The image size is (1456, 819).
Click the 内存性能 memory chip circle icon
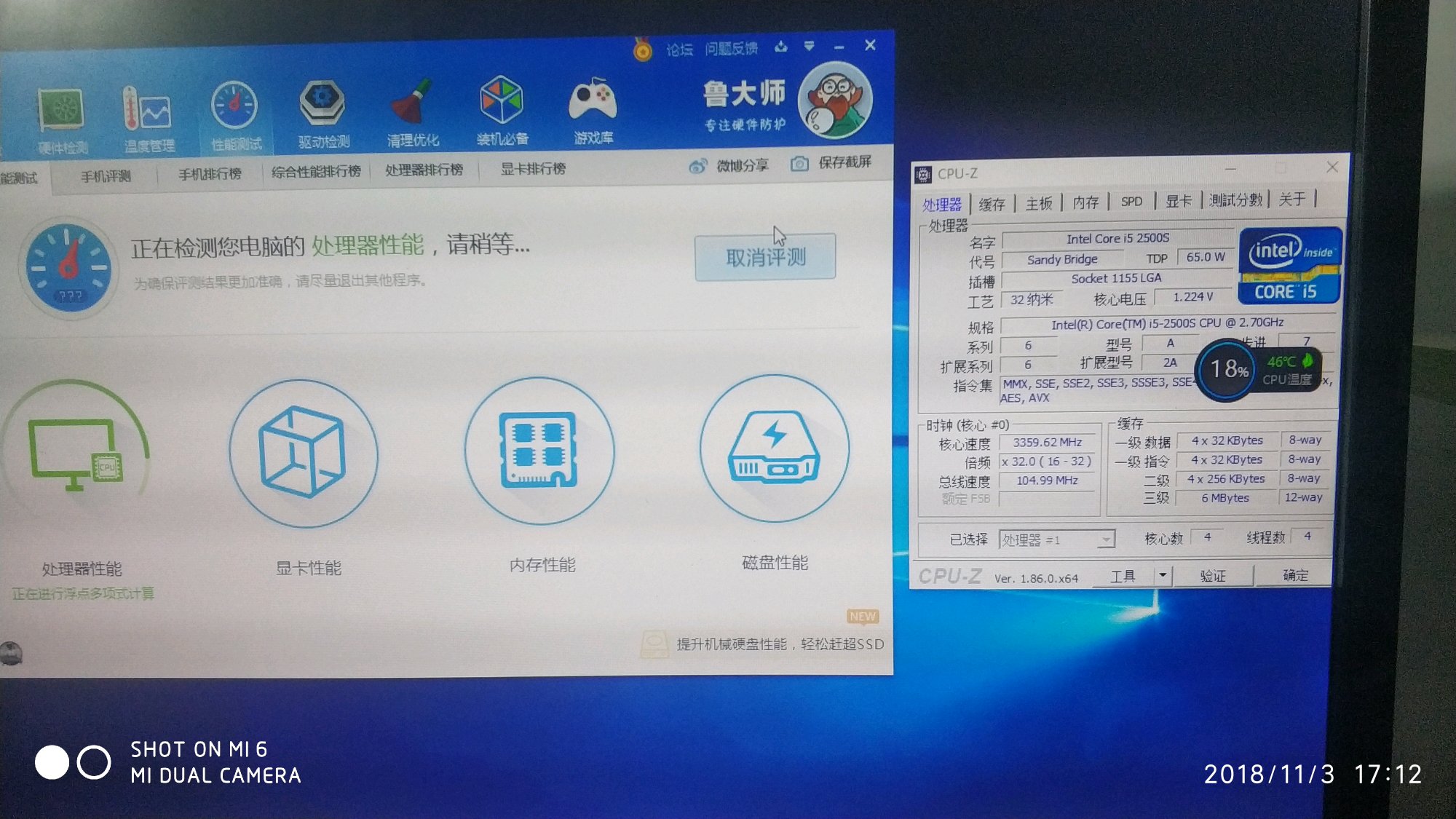(x=539, y=451)
